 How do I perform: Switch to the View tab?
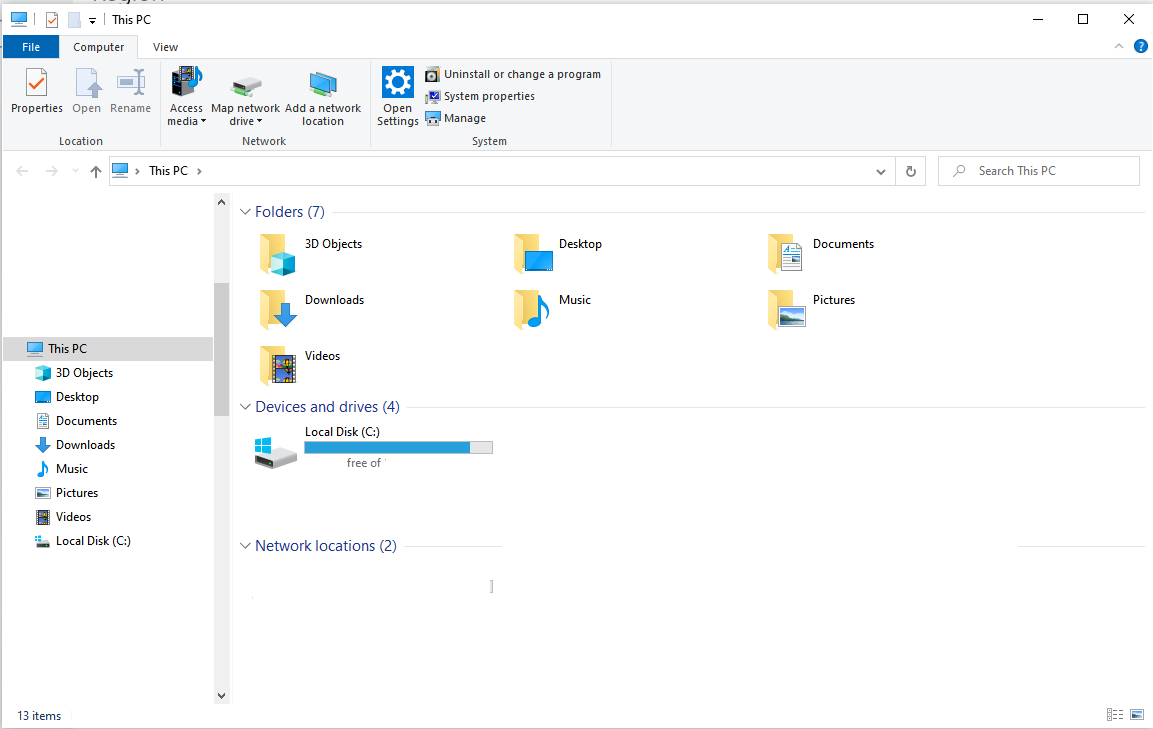(x=164, y=46)
